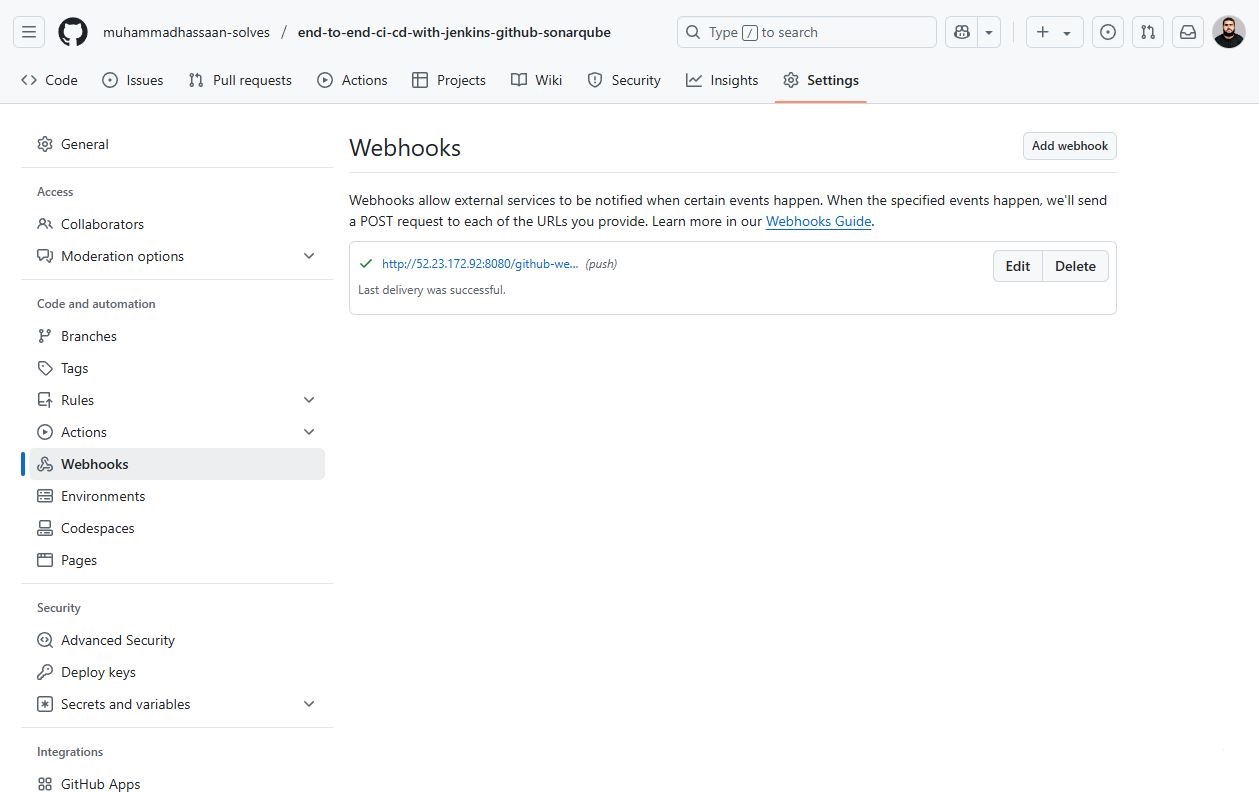
Task: Expand Moderation options chevron
Action: 309,256
